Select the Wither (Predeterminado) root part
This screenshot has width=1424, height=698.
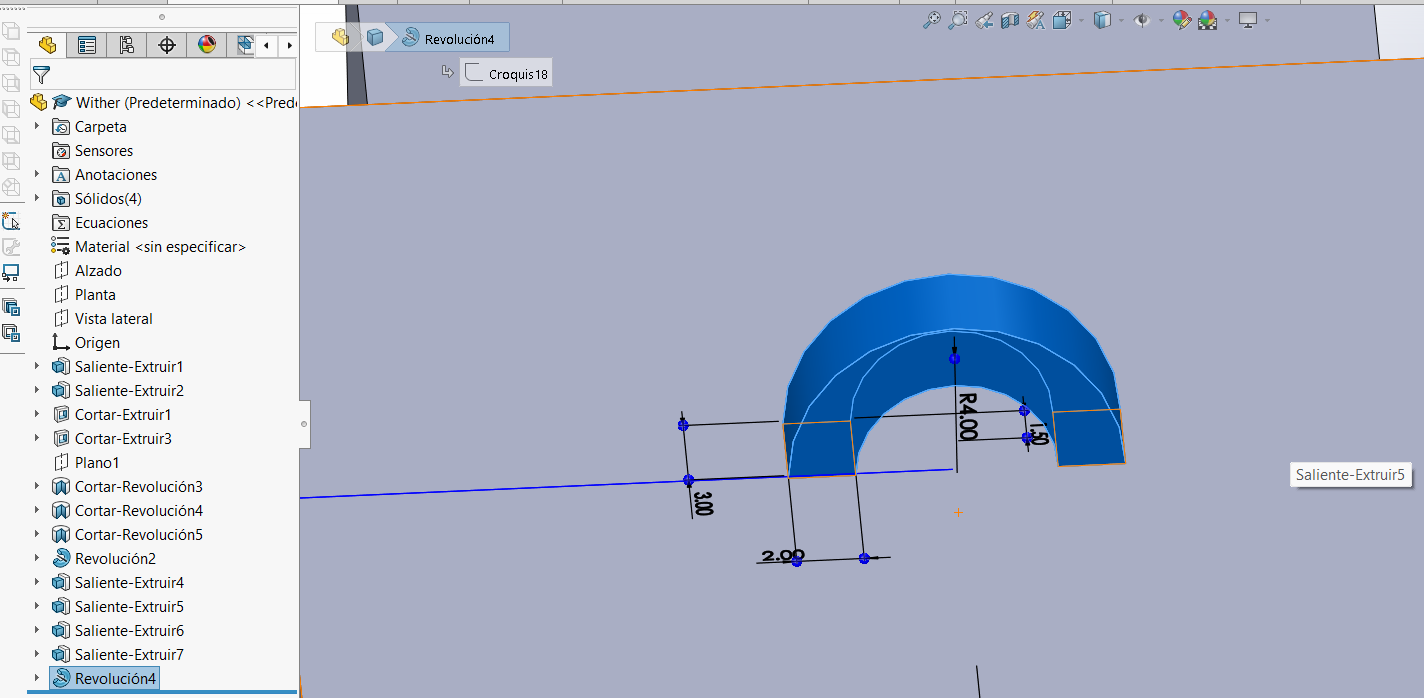pyautogui.click(x=164, y=103)
